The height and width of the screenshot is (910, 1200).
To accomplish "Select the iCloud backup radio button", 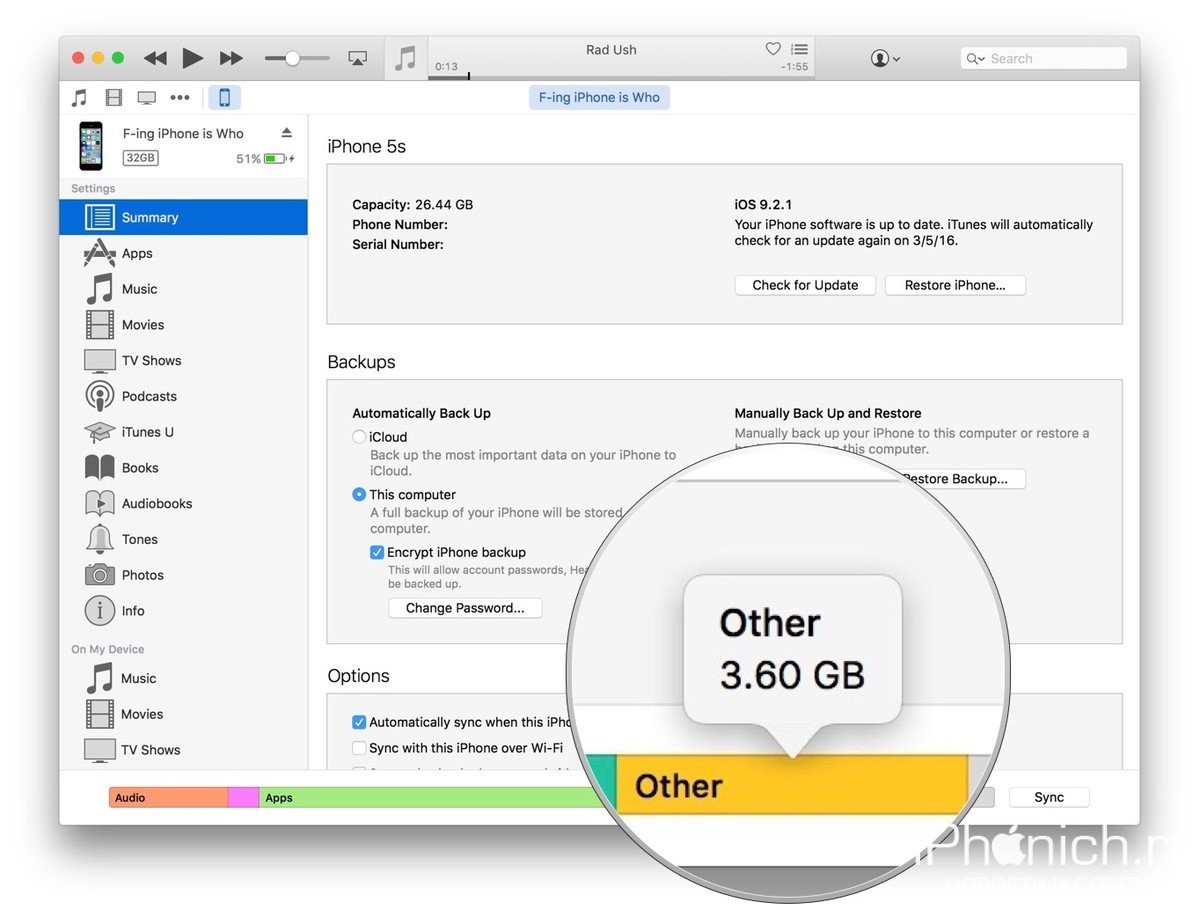I will tap(359, 437).
